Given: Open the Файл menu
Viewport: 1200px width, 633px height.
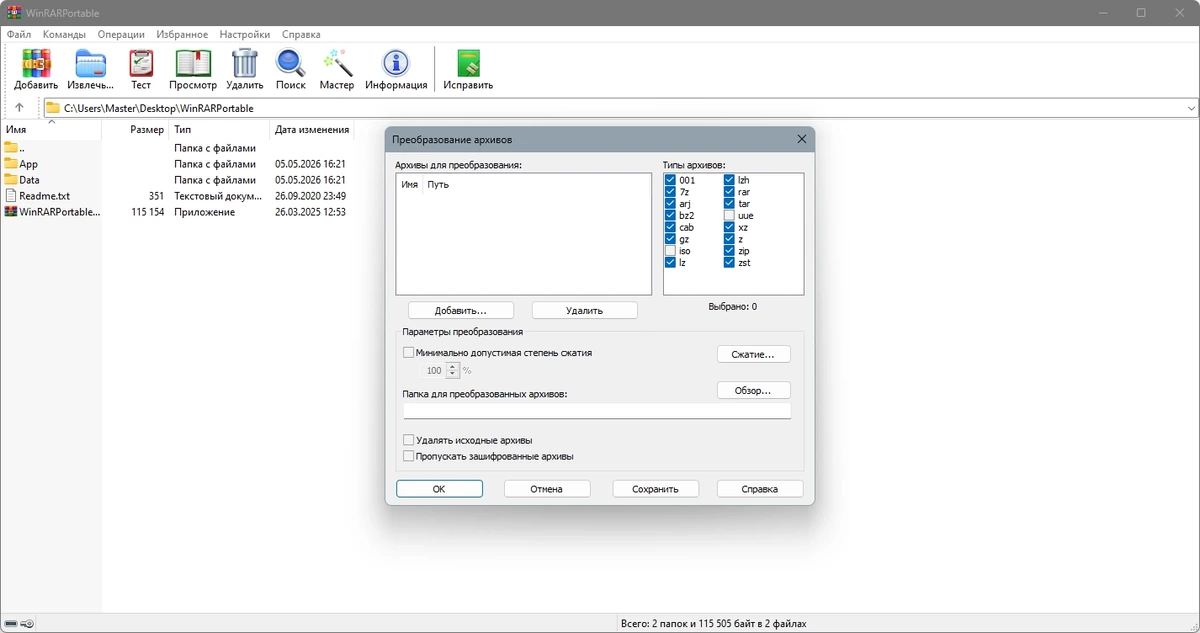Looking at the screenshot, I should 18,34.
